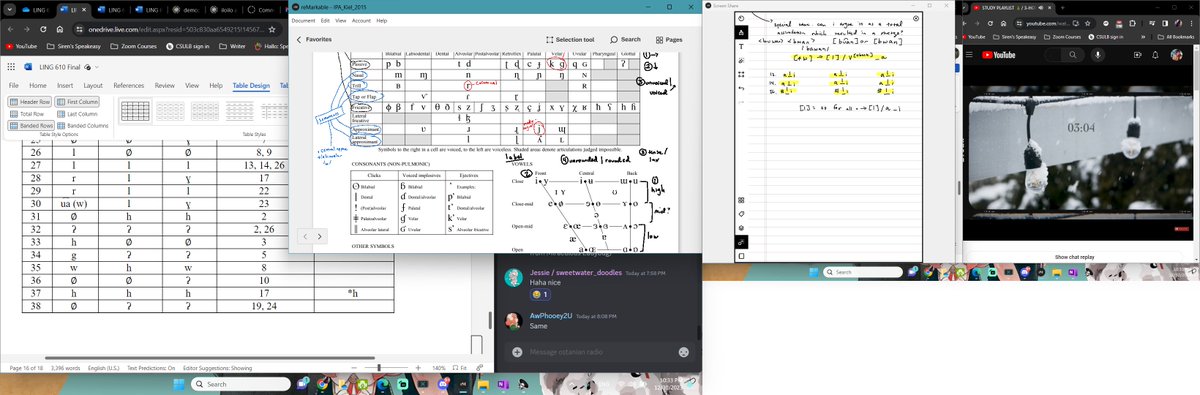
Task: Open Windows Start menu on left taskbar
Action: pos(179,384)
